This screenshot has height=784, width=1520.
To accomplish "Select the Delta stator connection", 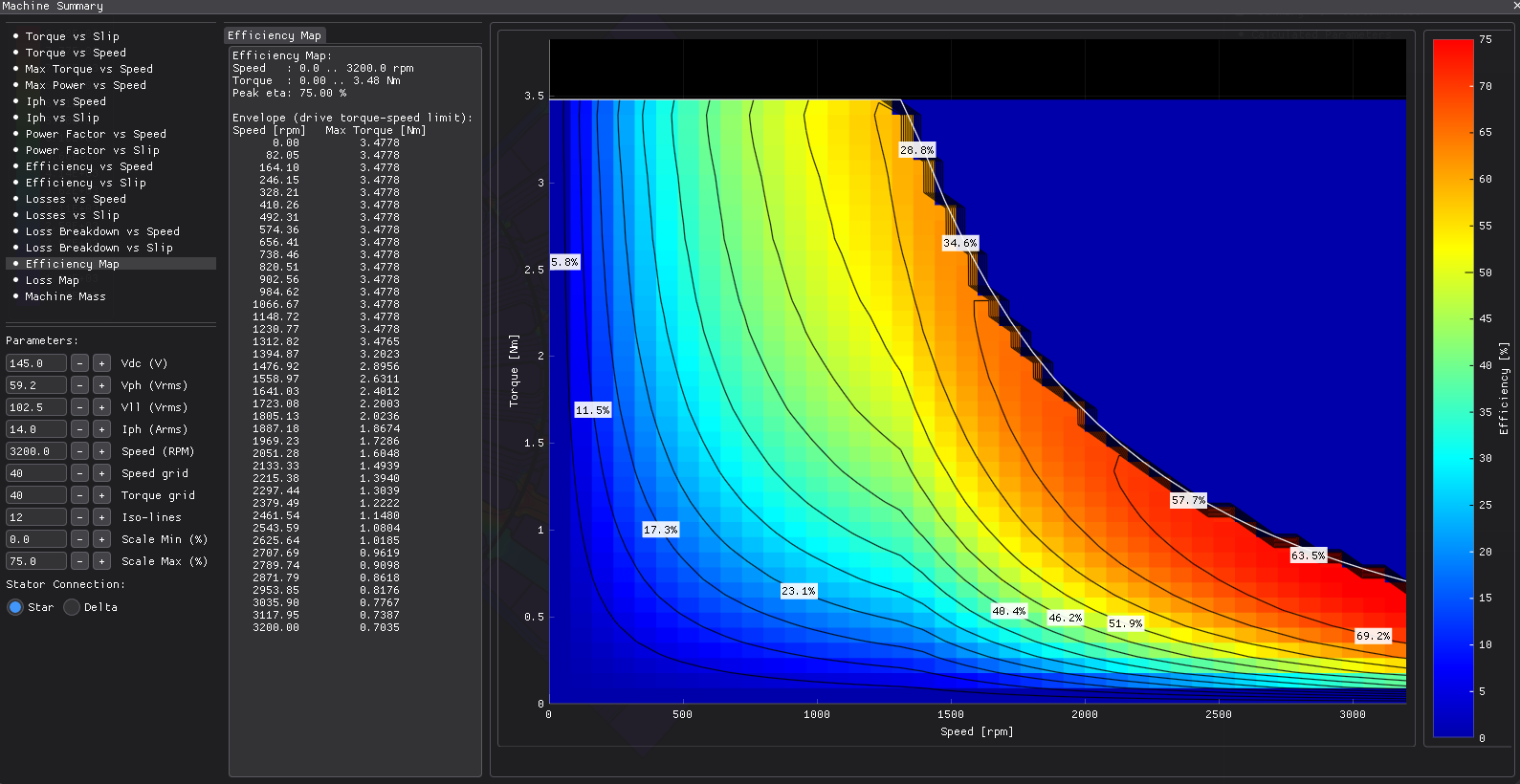I will pos(72,607).
